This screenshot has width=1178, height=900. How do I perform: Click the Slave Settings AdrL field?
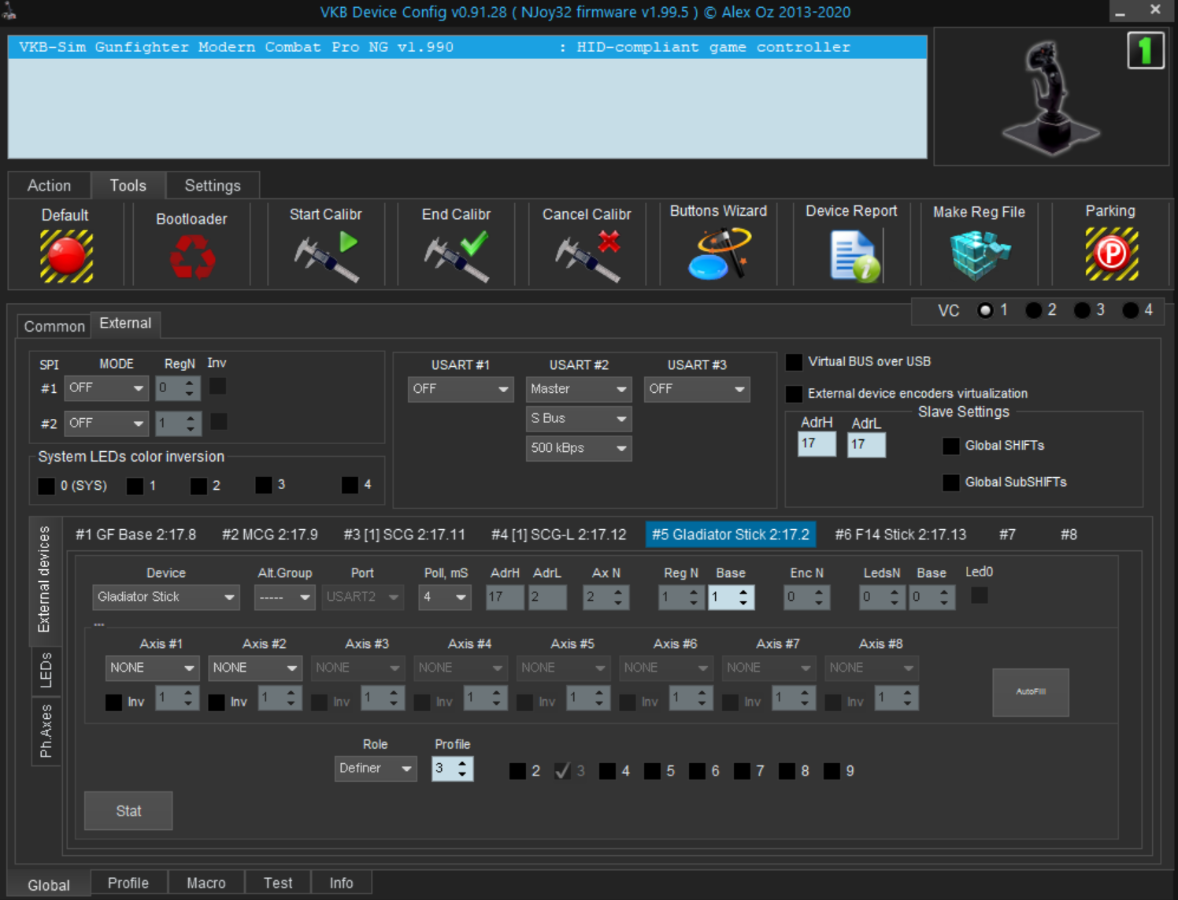pos(866,445)
